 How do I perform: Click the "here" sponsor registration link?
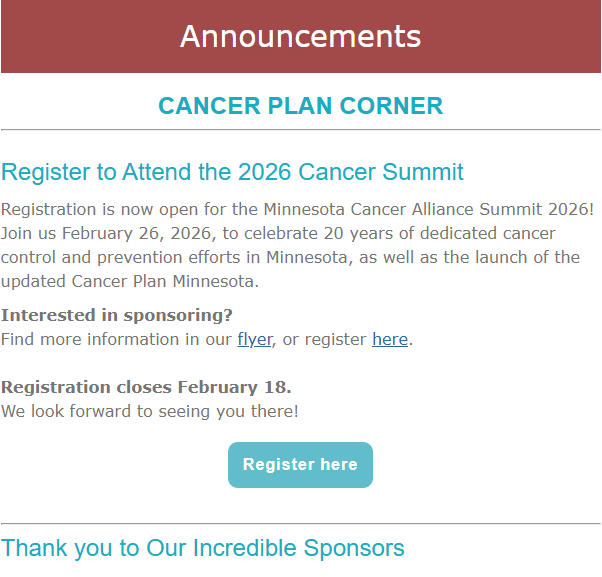pyautogui.click(x=389, y=339)
